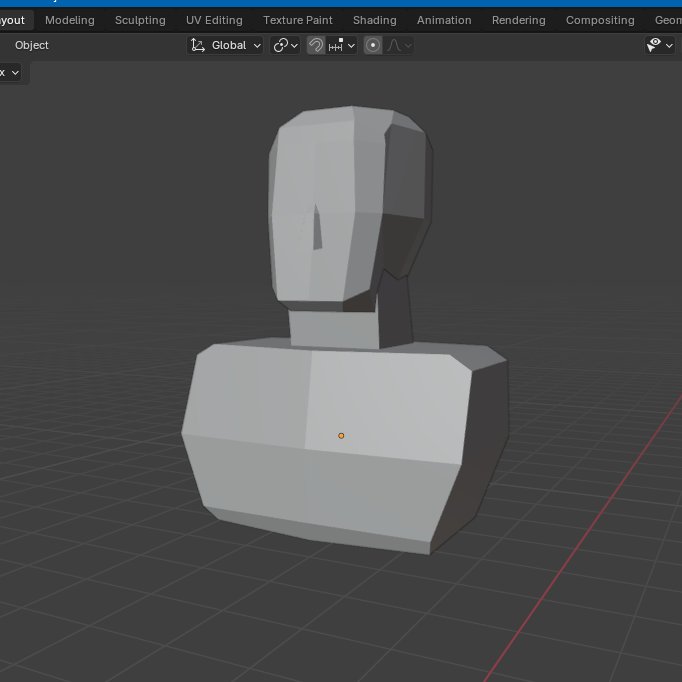
Task: Open the UV Editing workspace tab
Action: click(214, 20)
